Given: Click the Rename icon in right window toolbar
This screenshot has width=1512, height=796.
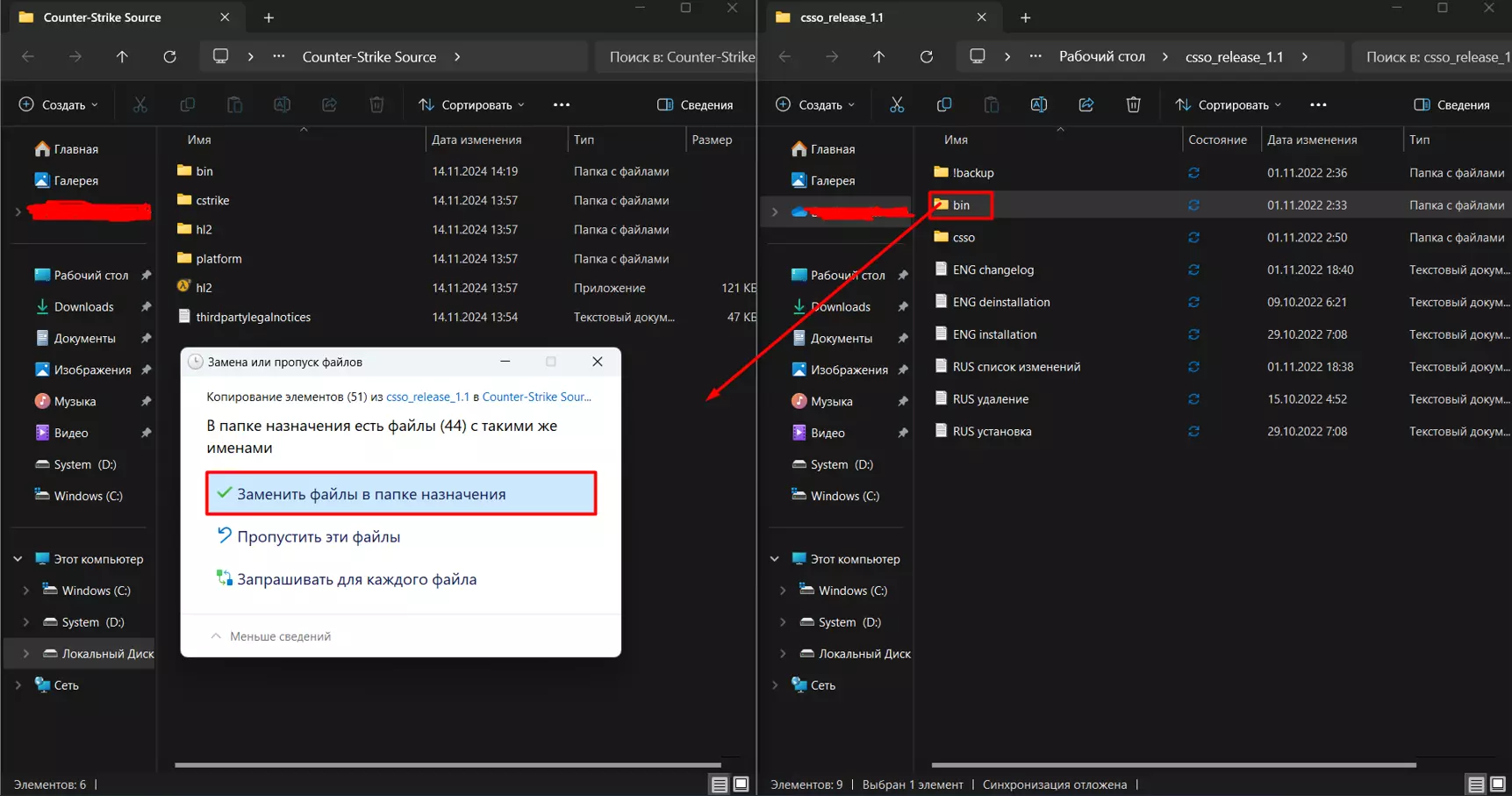Looking at the screenshot, I should coord(1038,104).
